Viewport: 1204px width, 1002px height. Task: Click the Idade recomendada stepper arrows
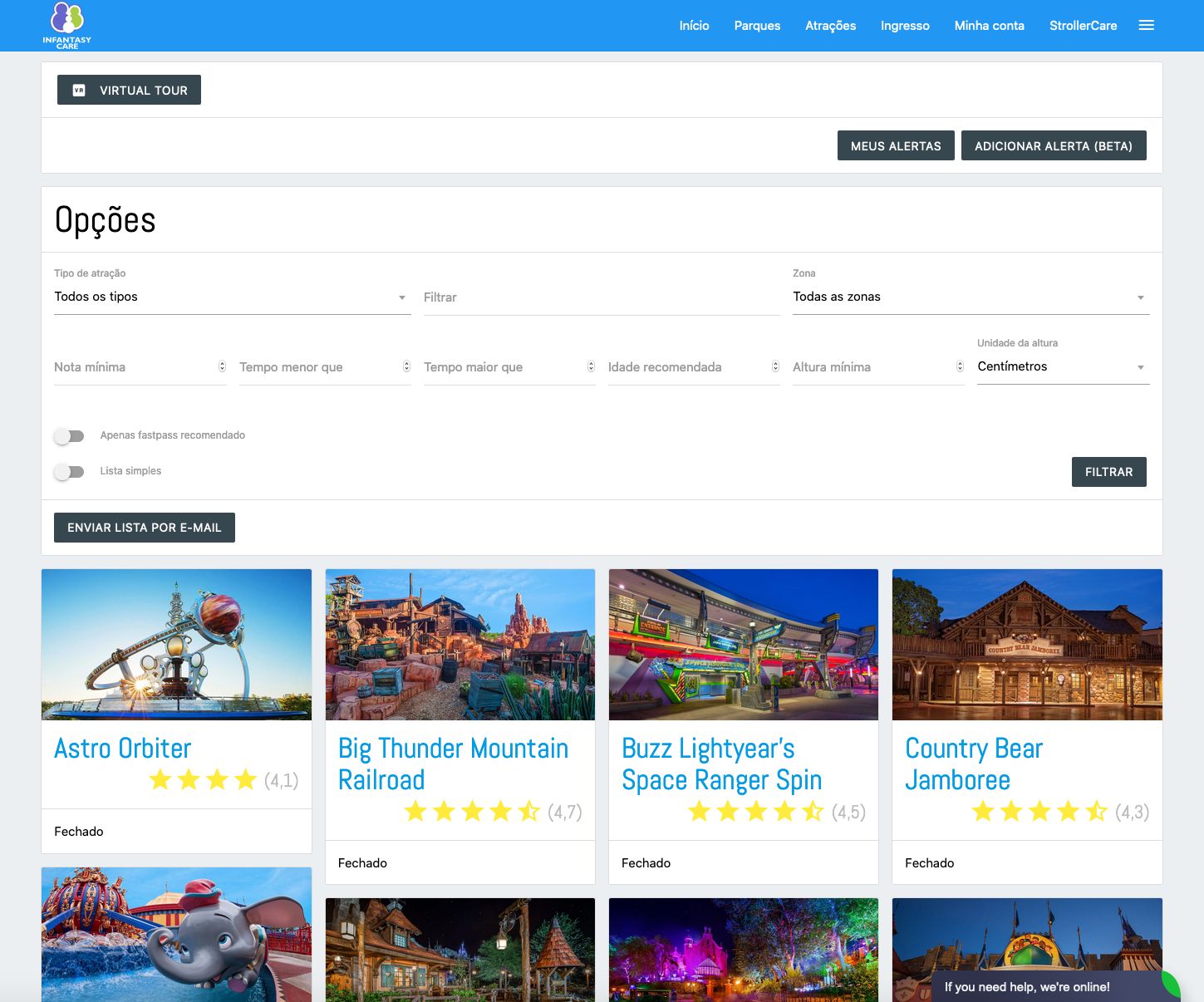tap(775, 366)
